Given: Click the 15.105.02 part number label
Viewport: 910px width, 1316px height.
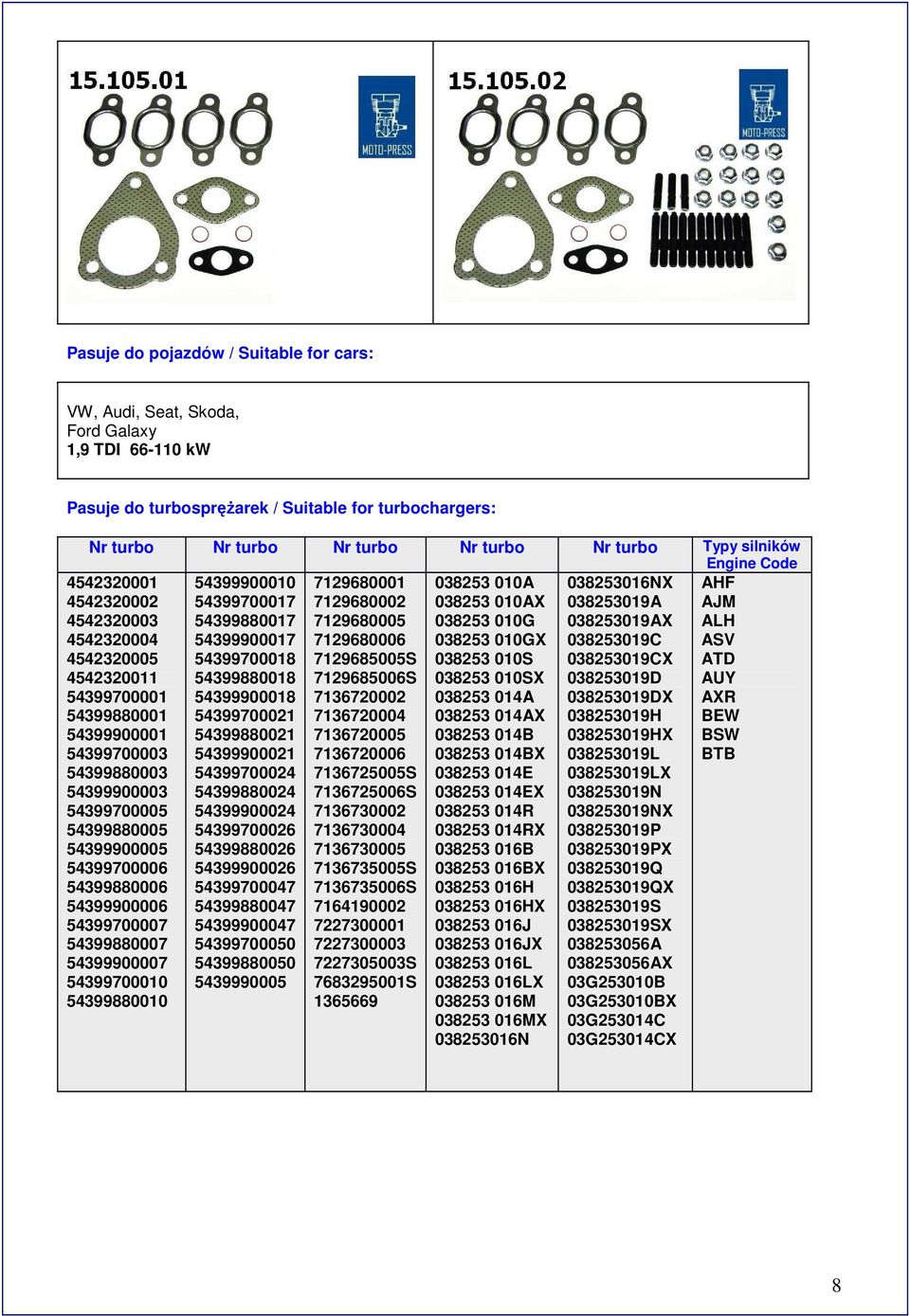Looking at the screenshot, I should (507, 81).
